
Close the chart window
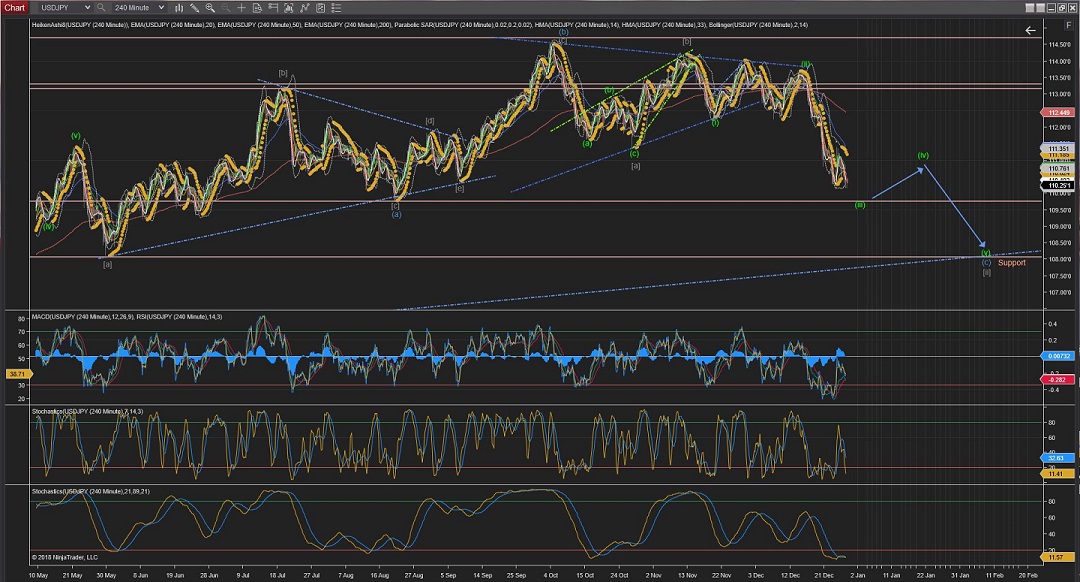click(1070, 8)
